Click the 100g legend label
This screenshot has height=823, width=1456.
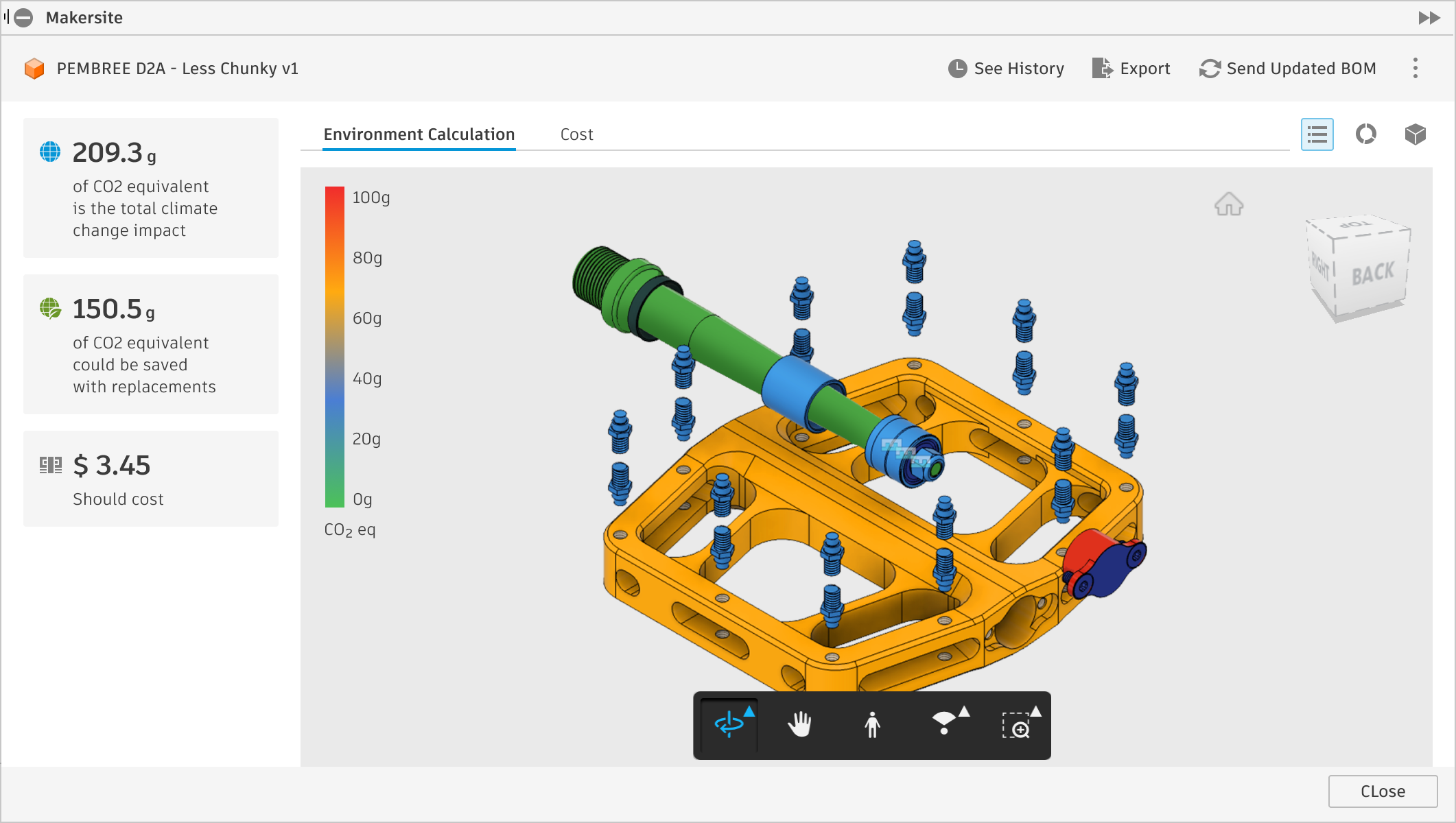(x=371, y=198)
